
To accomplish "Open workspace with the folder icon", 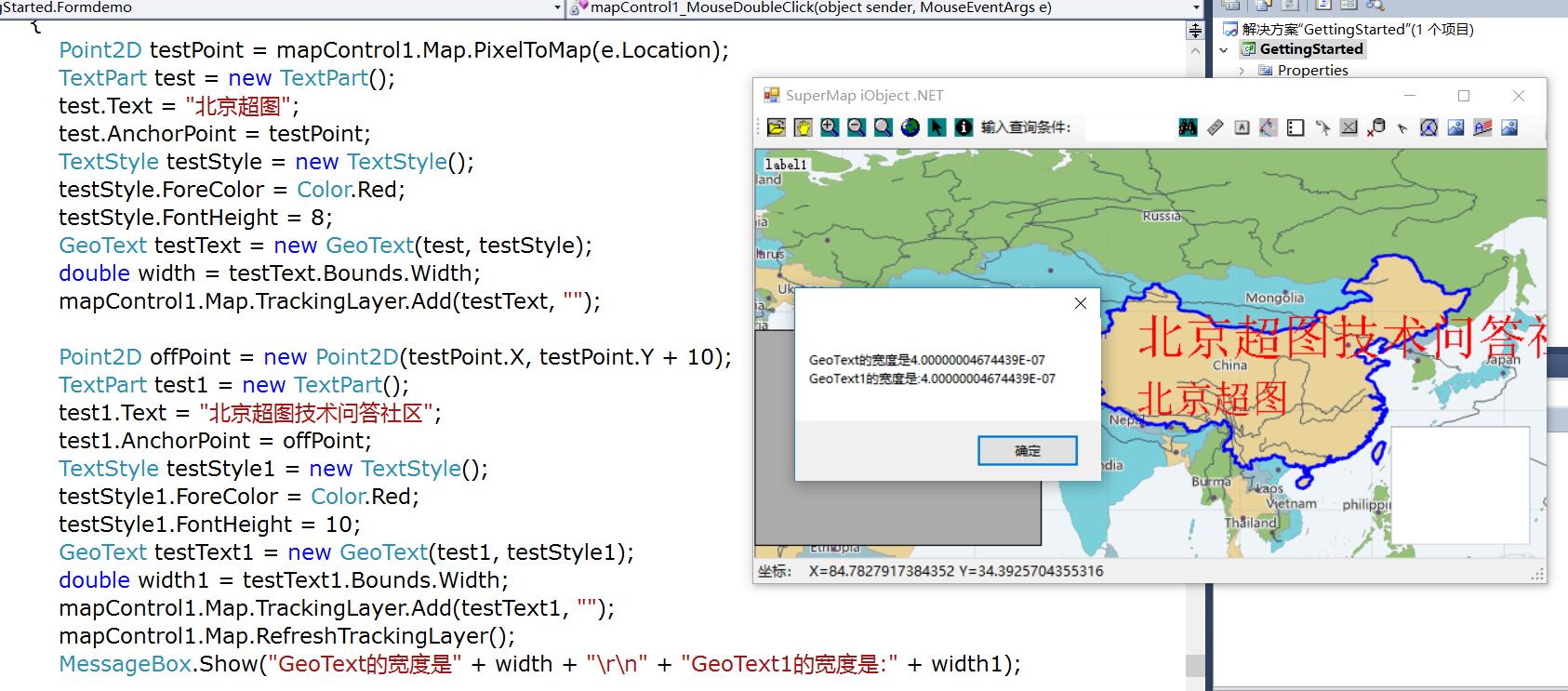I will 777,127.
